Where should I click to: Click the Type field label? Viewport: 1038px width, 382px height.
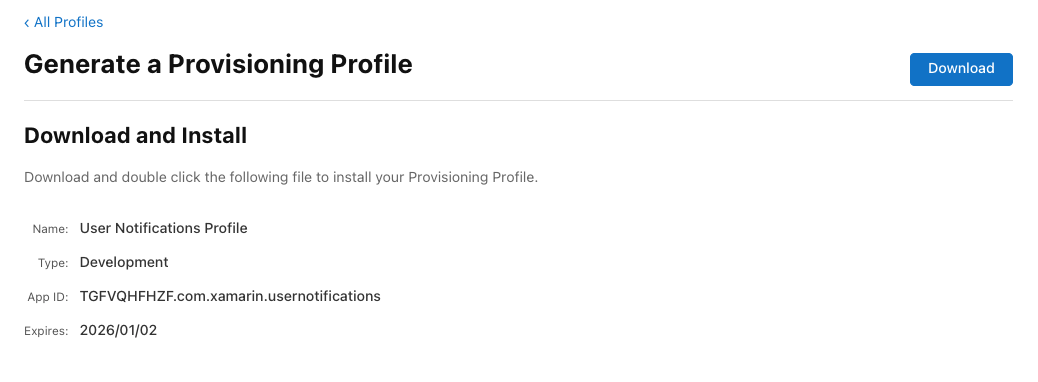coord(53,263)
